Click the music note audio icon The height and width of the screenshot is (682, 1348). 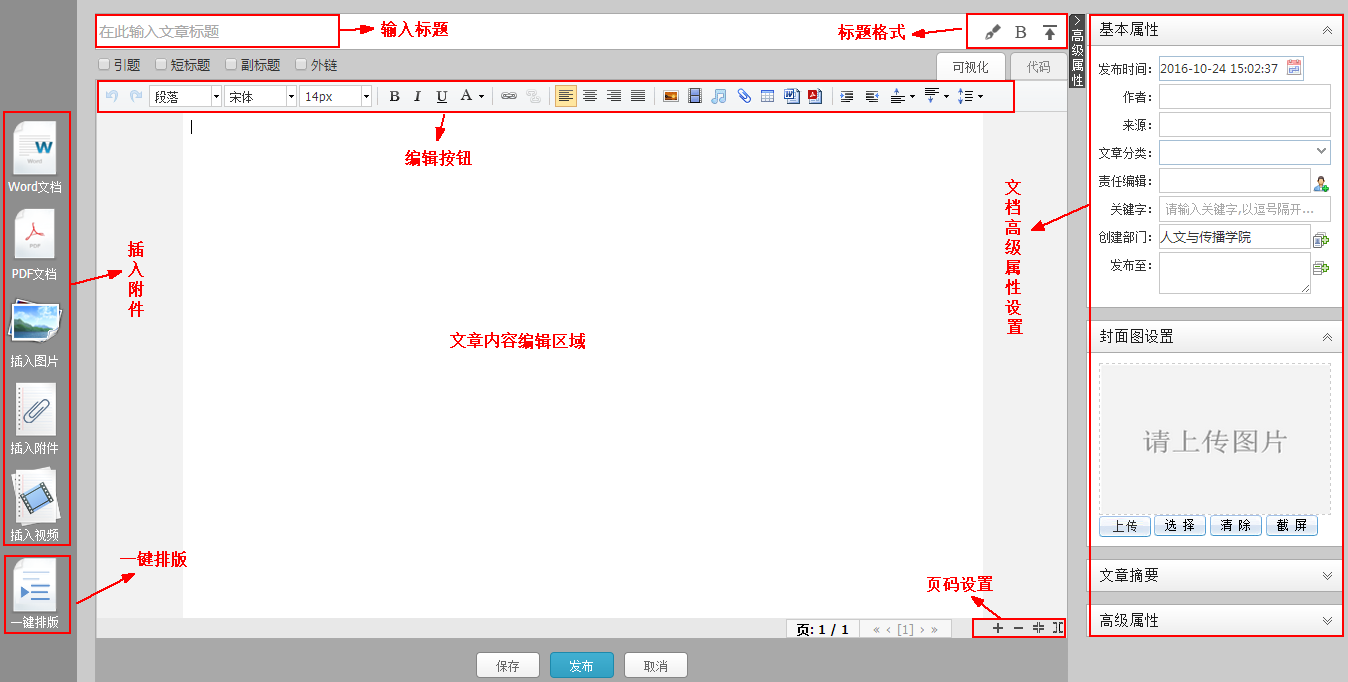click(719, 96)
